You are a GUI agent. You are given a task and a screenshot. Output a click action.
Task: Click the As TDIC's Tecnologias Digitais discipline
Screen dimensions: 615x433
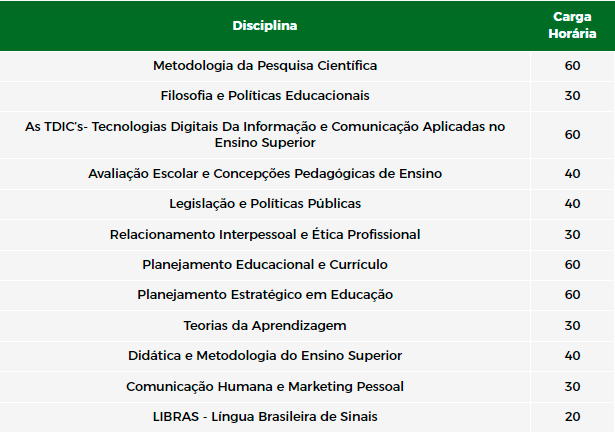[x=265, y=135]
